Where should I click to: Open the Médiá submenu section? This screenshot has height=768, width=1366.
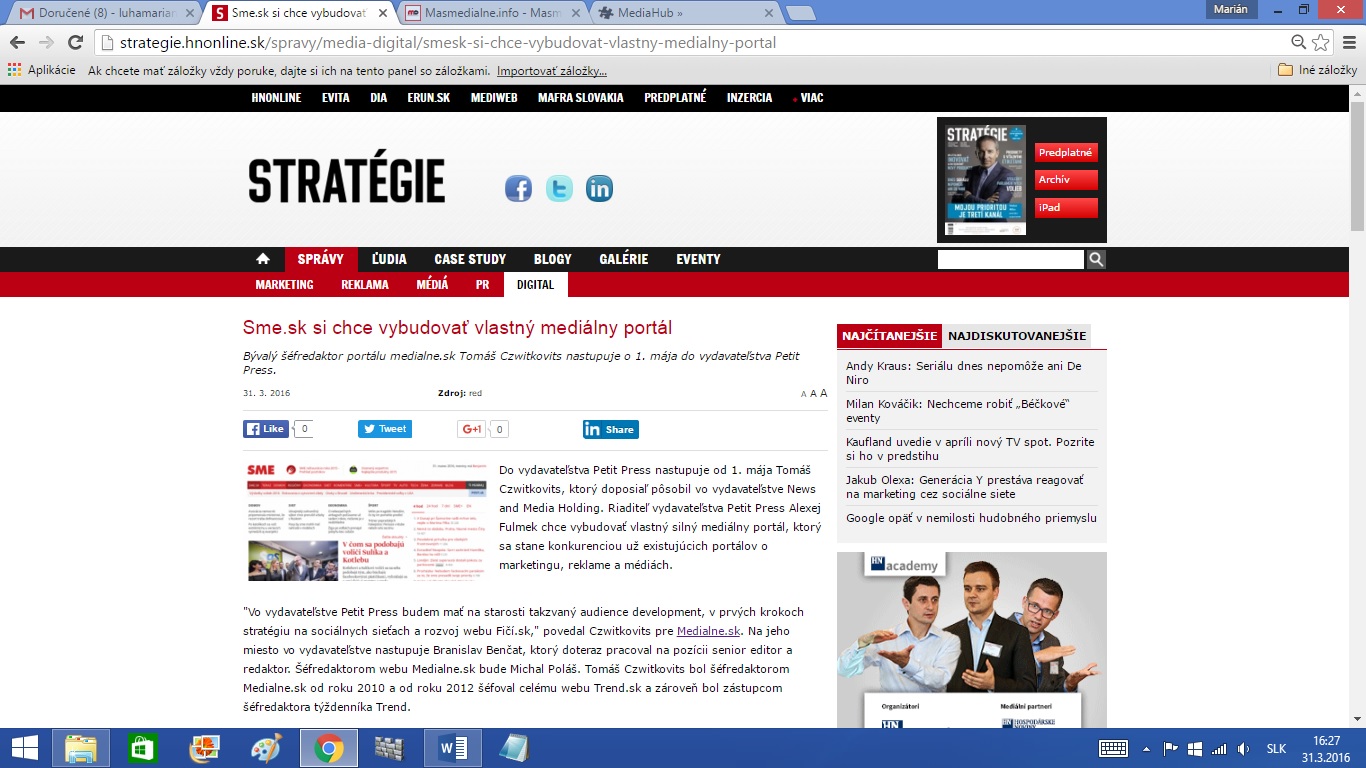point(432,285)
